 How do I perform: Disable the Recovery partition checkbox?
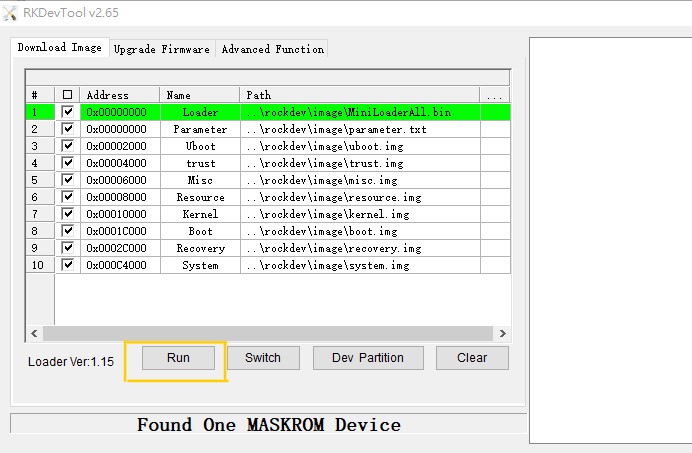pos(68,248)
